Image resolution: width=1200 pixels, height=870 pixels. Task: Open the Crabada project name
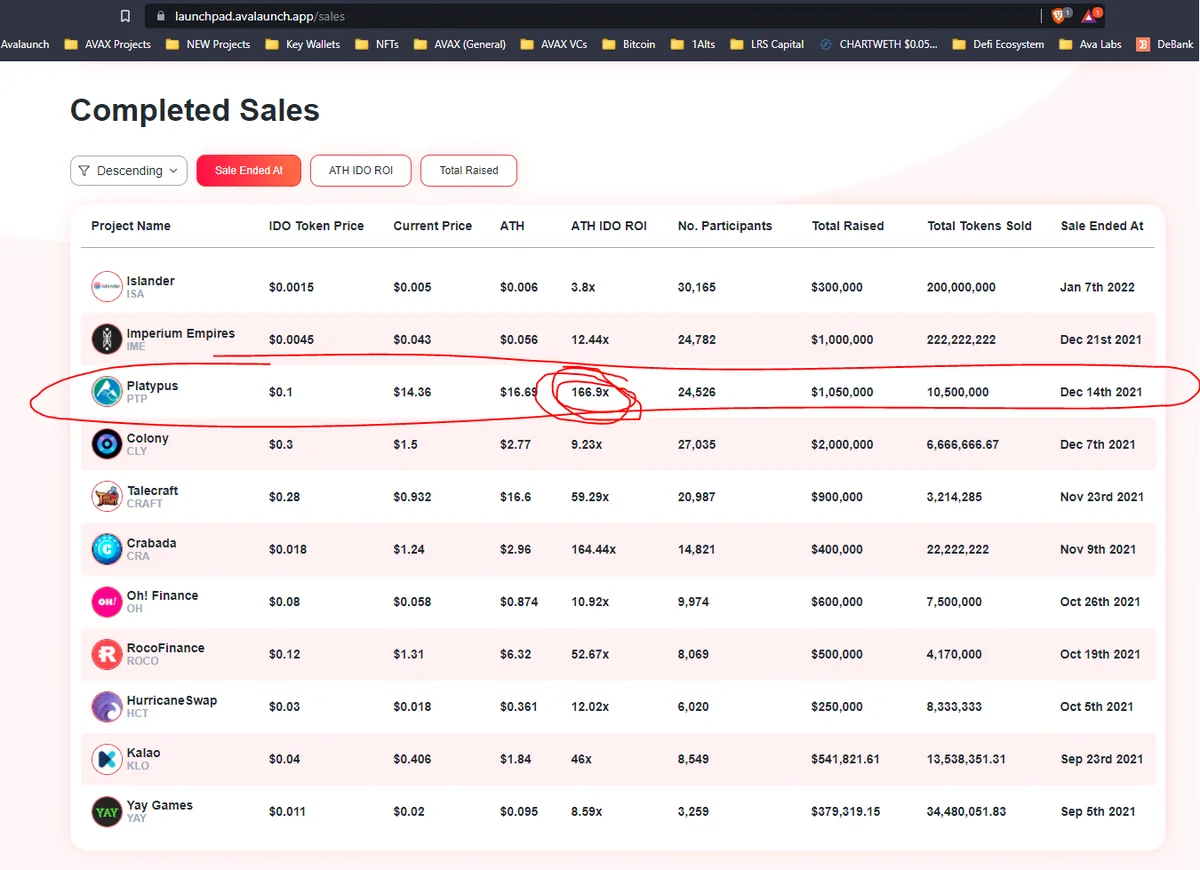152,543
